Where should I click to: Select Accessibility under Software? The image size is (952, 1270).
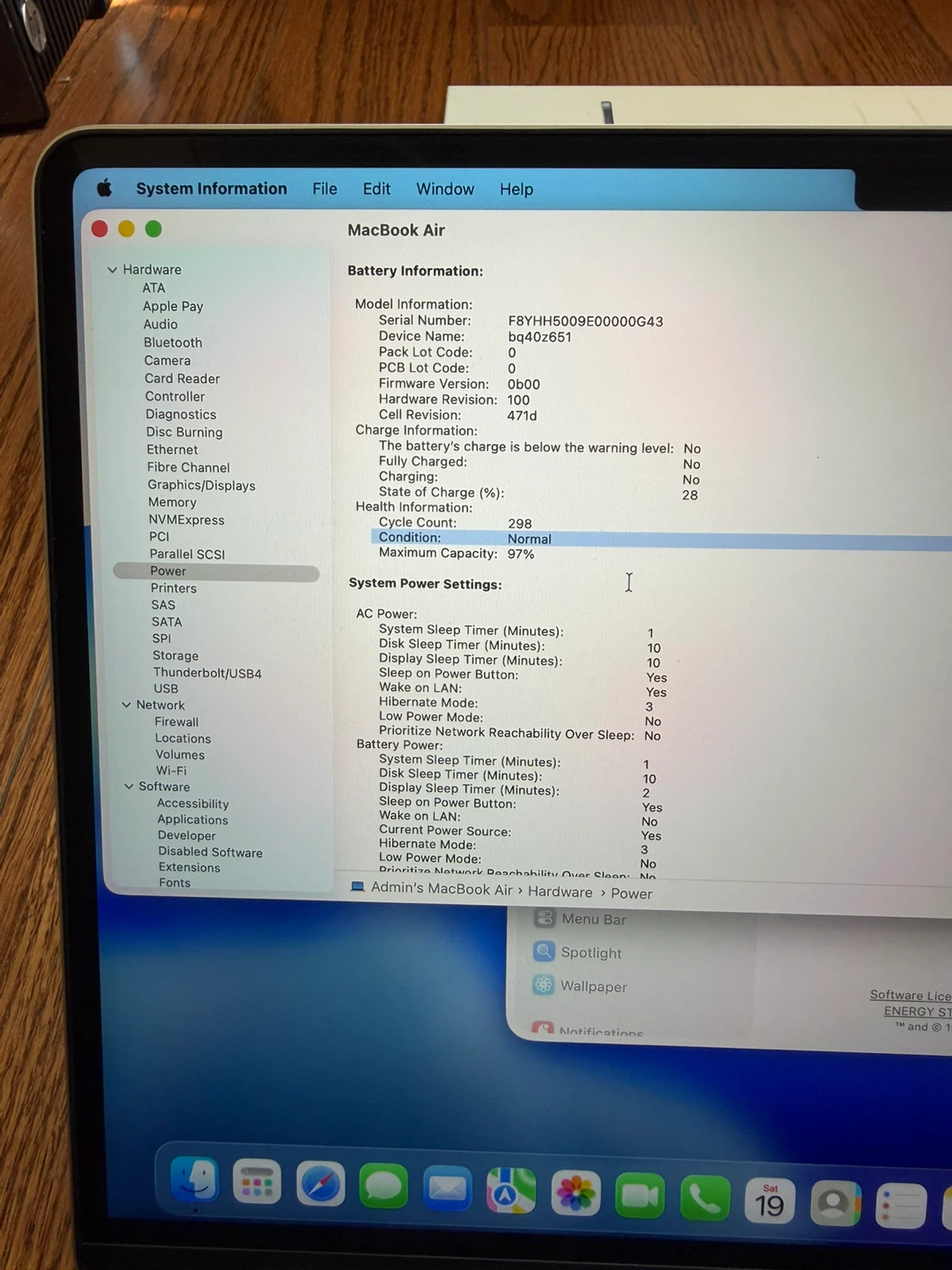click(x=193, y=803)
